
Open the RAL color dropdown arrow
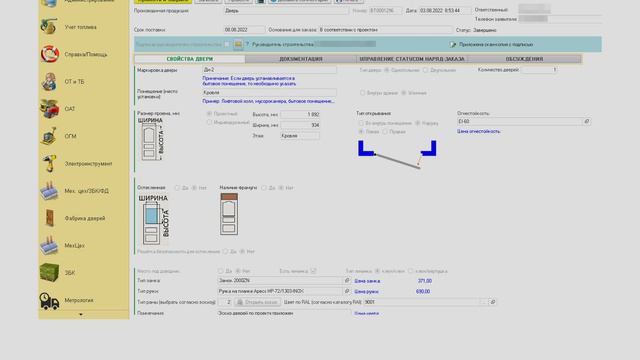click(483, 302)
